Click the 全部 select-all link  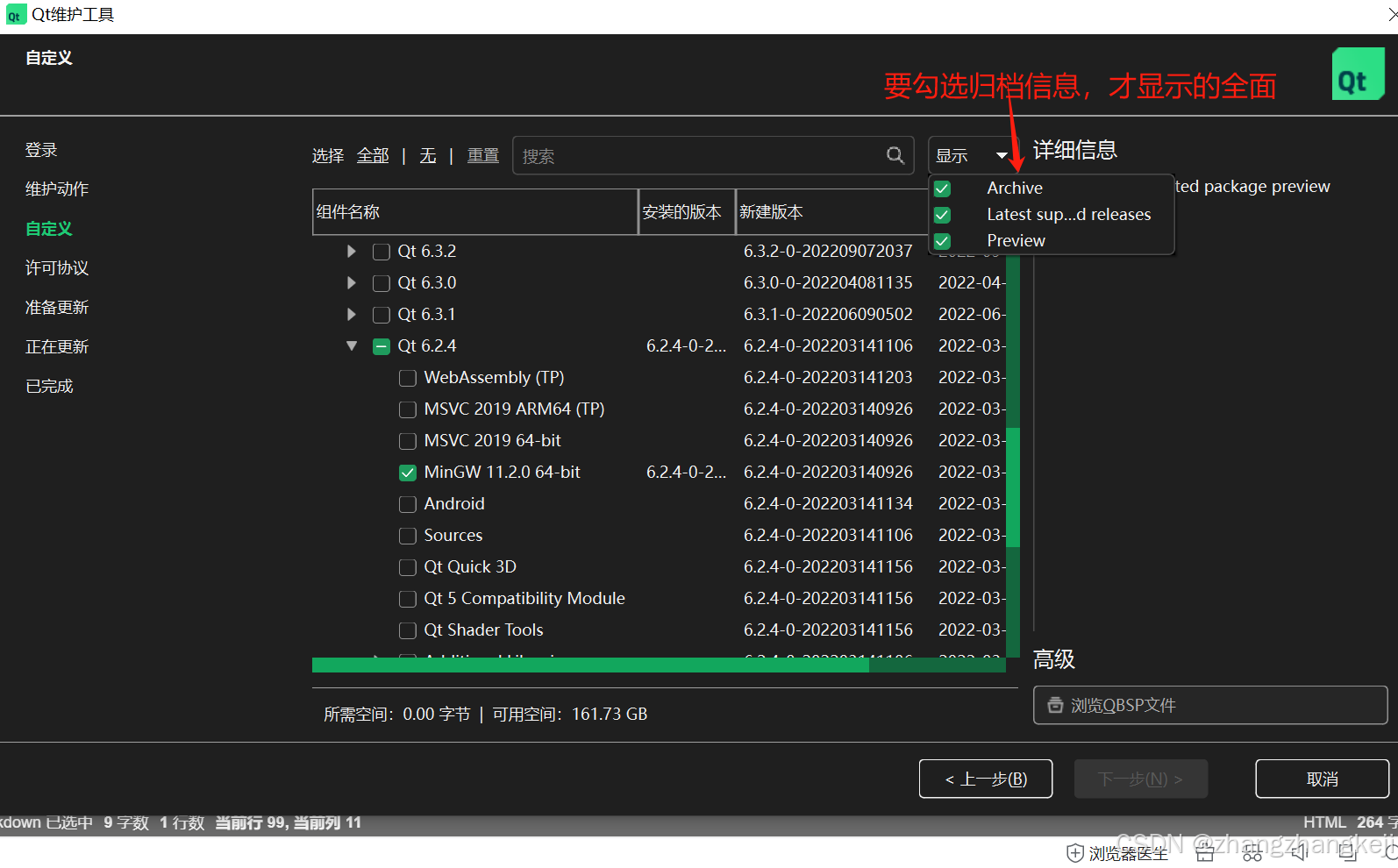click(373, 156)
